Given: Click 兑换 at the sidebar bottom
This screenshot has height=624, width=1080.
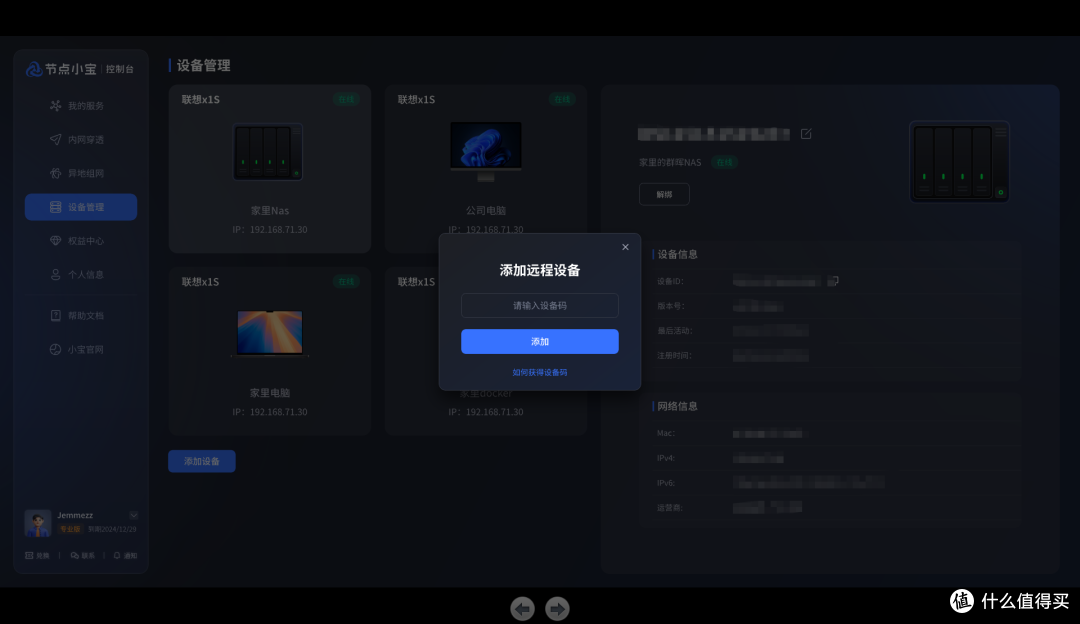Looking at the screenshot, I should tap(37, 555).
